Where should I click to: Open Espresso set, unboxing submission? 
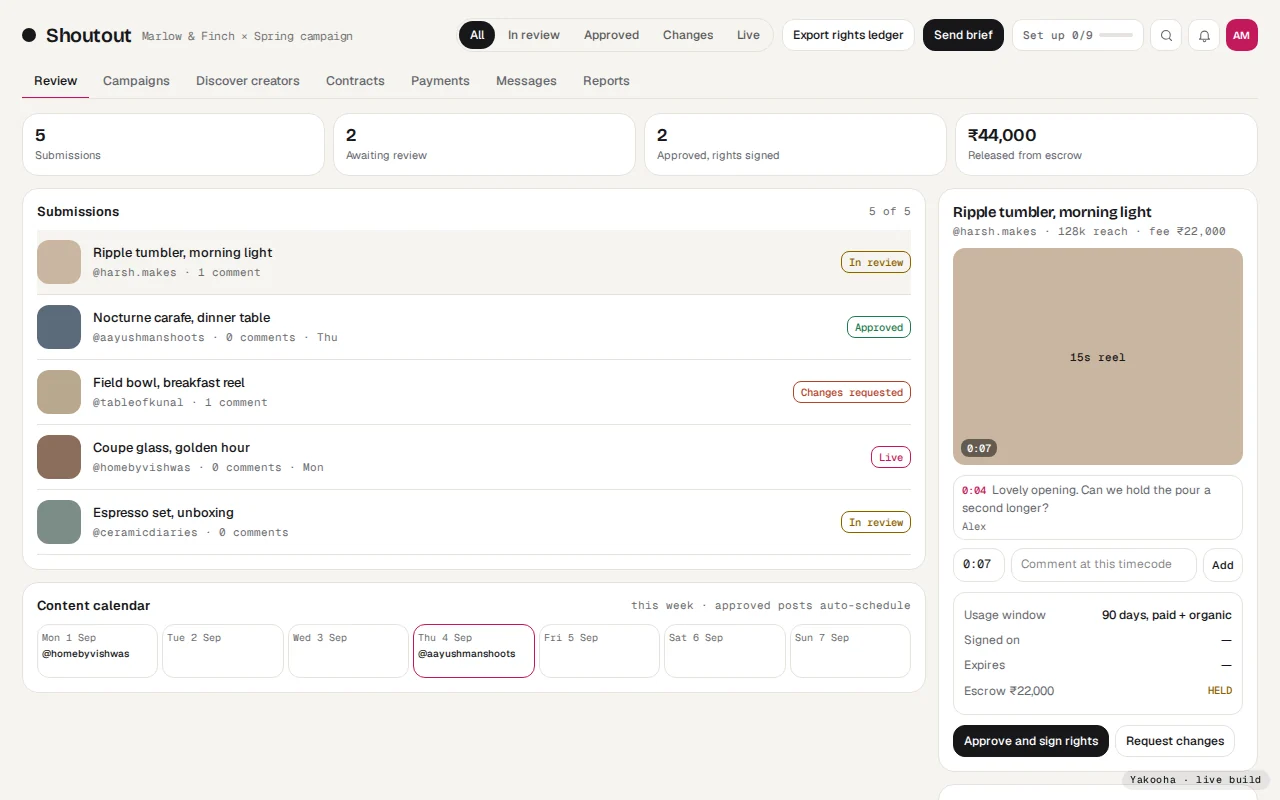(x=474, y=522)
